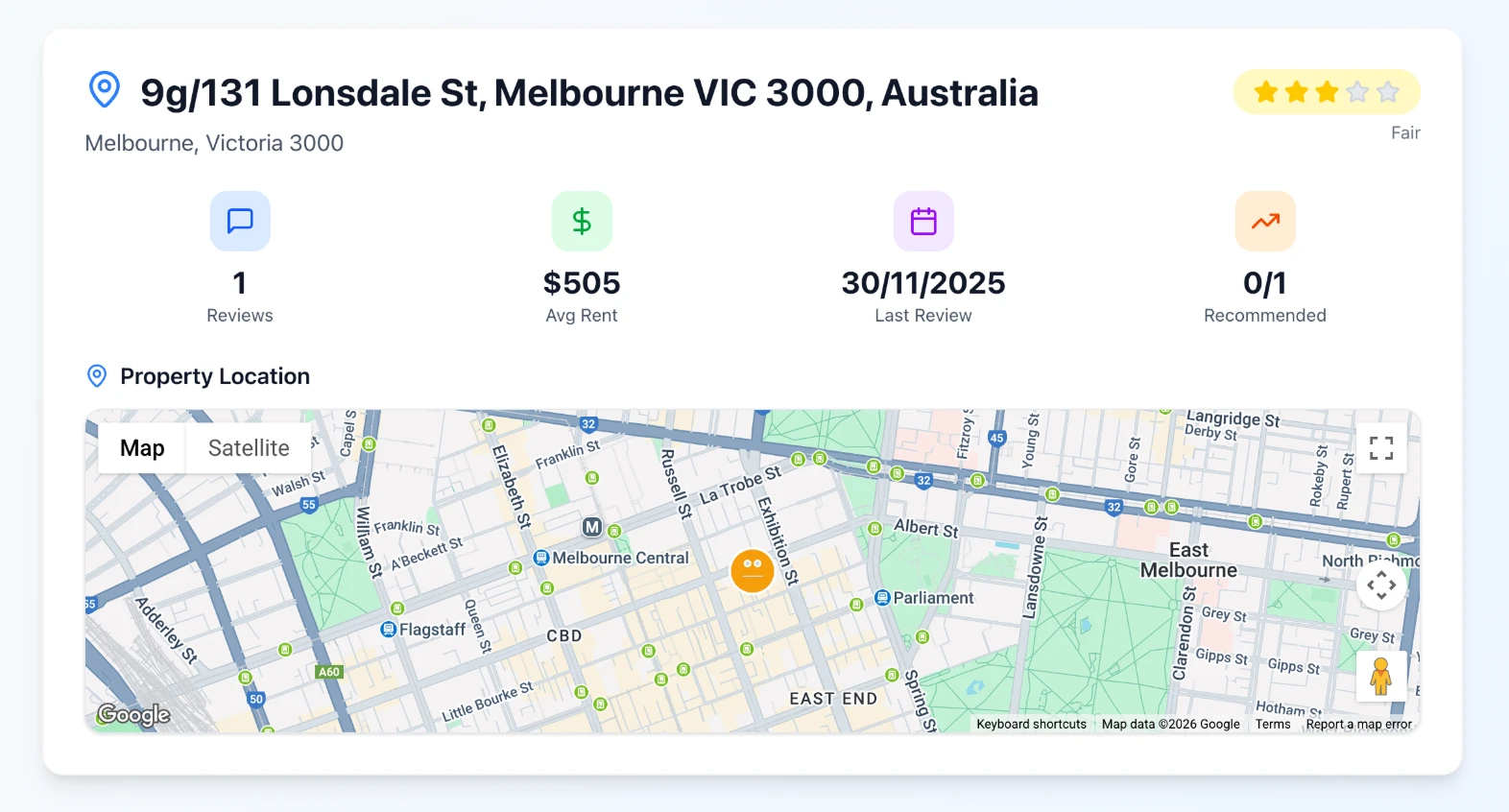Viewport: 1509px width, 812px height.
Task: Click the Street View Pegman icon
Action: click(1380, 677)
